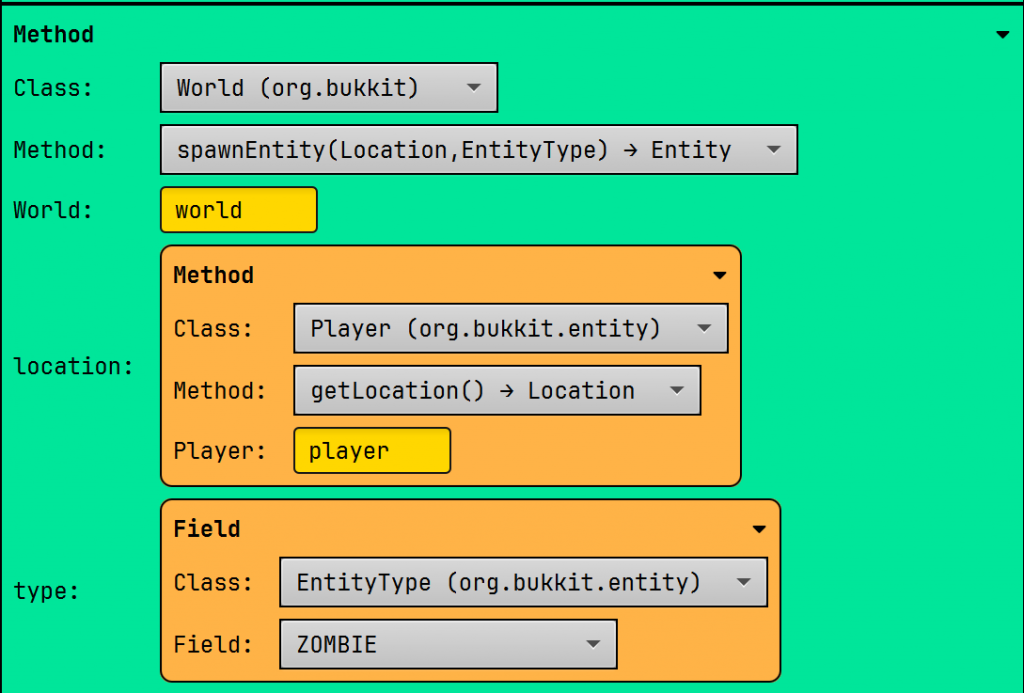
Task: Collapse the Field block using its arrow
Action: 758,529
